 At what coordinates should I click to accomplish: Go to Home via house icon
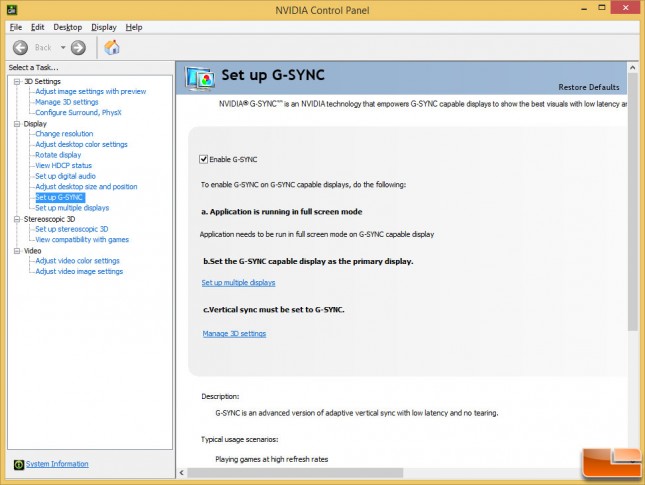(x=111, y=47)
